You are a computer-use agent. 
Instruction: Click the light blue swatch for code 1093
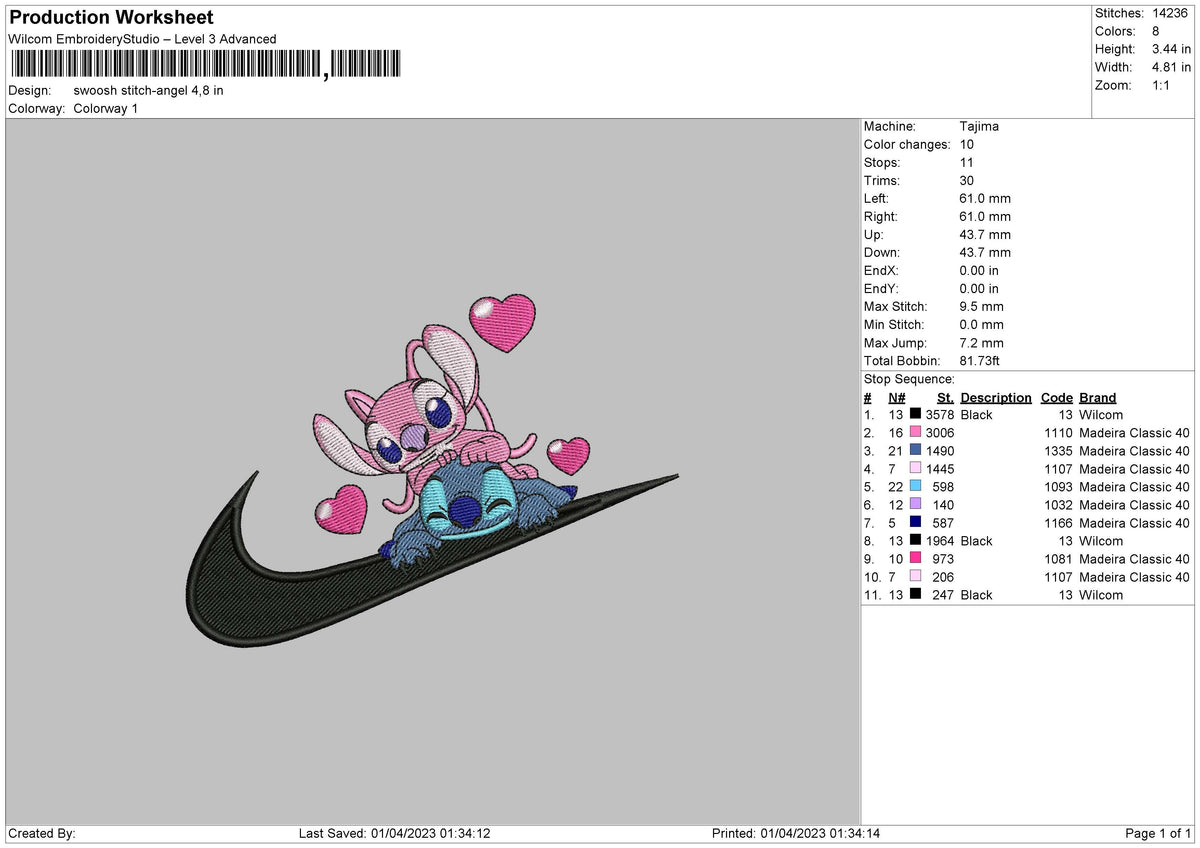click(x=916, y=487)
